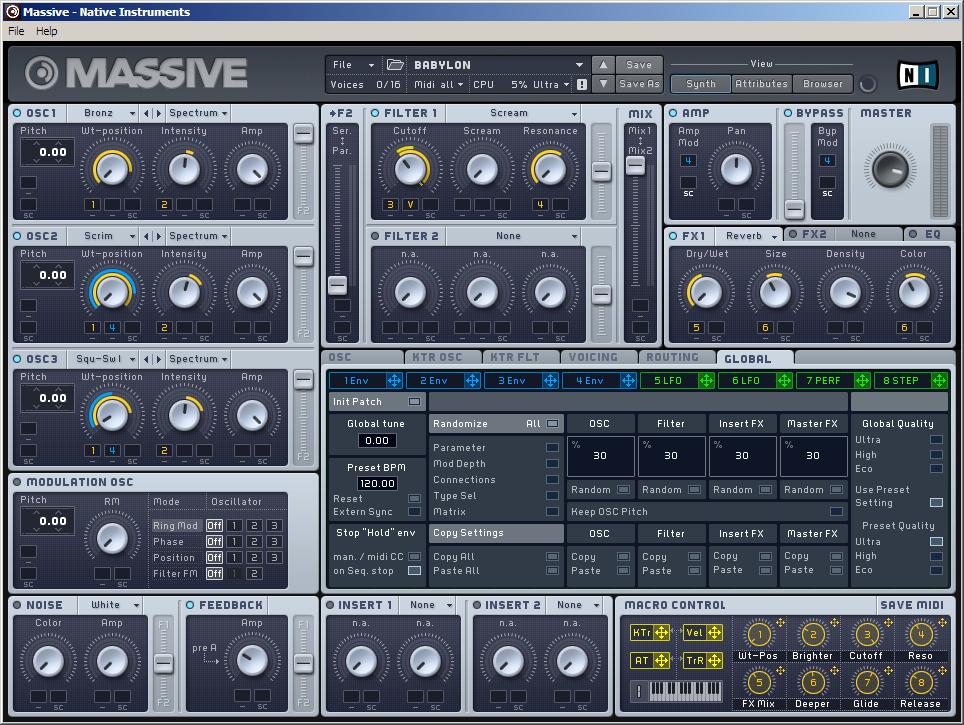This screenshot has height=725, width=964.
Task: Click Init Patch button
Action: coord(377,402)
